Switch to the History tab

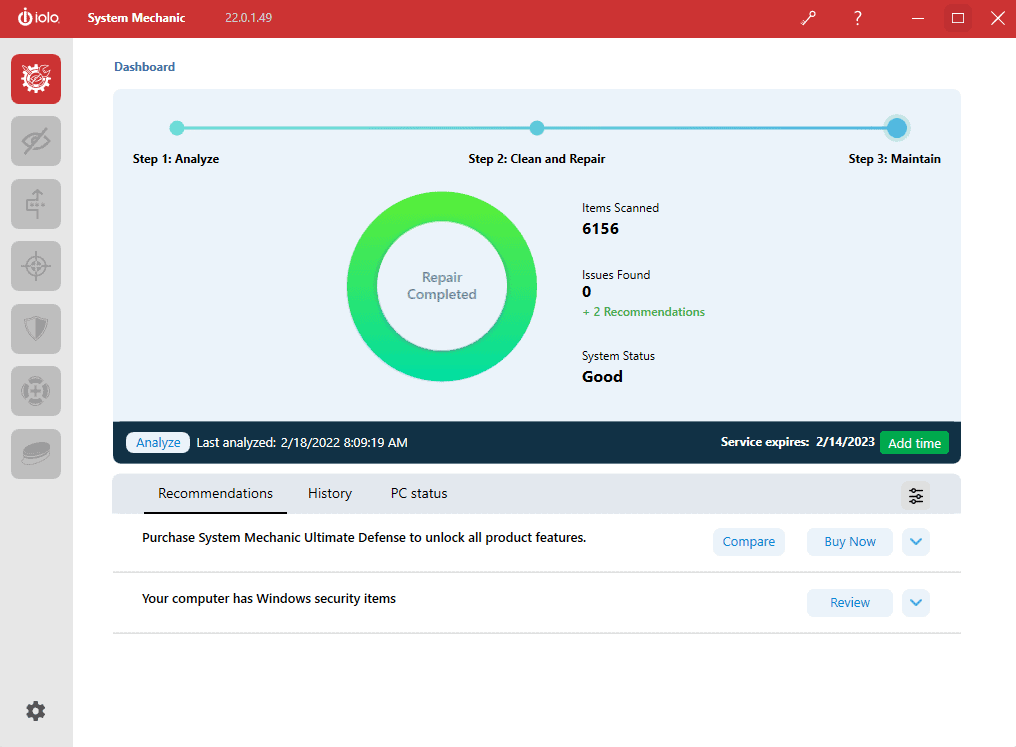tap(330, 493)
